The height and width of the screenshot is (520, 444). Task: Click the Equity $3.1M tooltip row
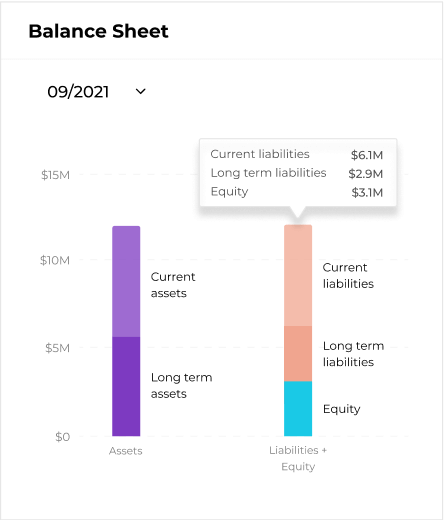pyautogui.click(x=297, y=192)
